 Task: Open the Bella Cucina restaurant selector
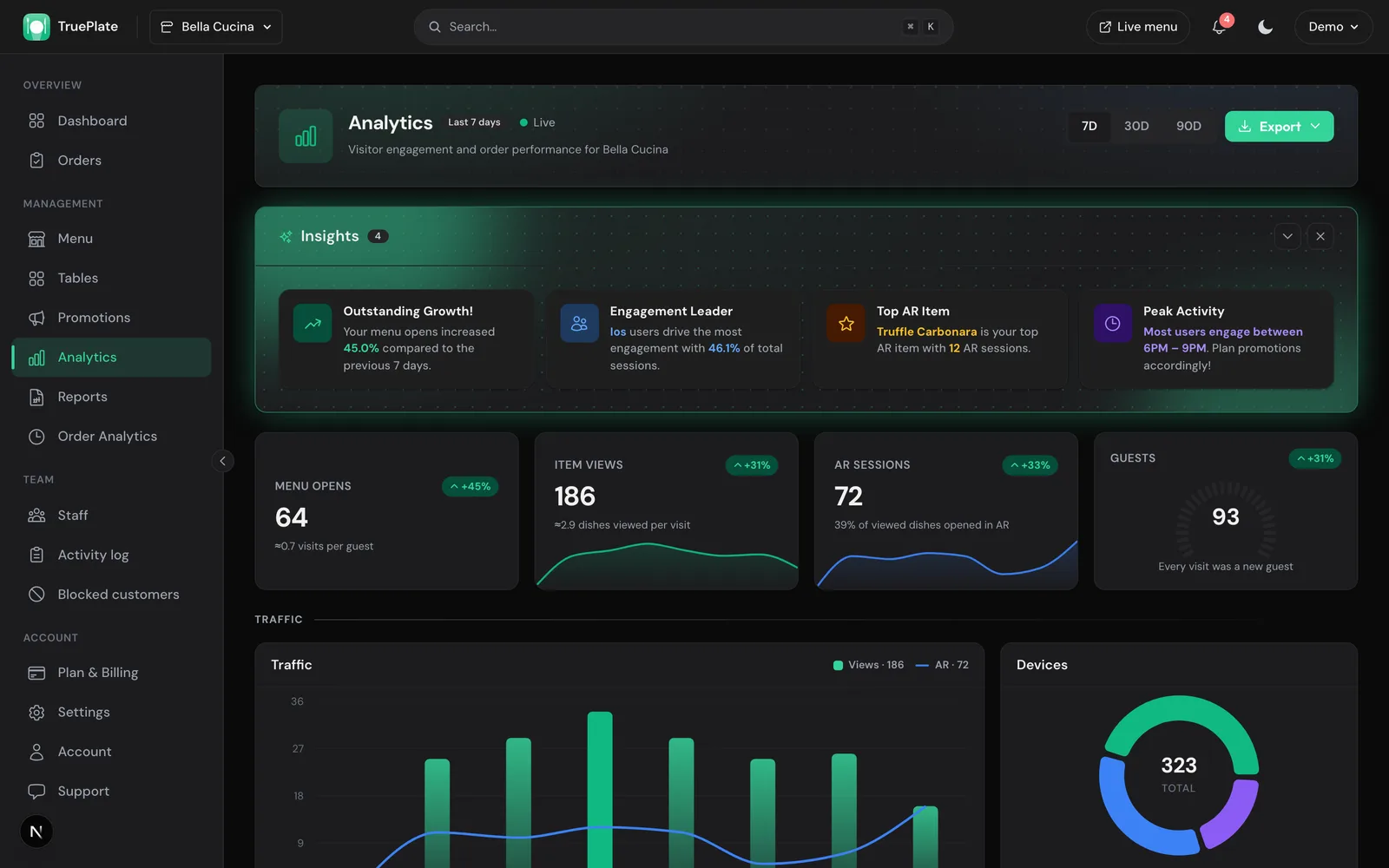(216, 27)
